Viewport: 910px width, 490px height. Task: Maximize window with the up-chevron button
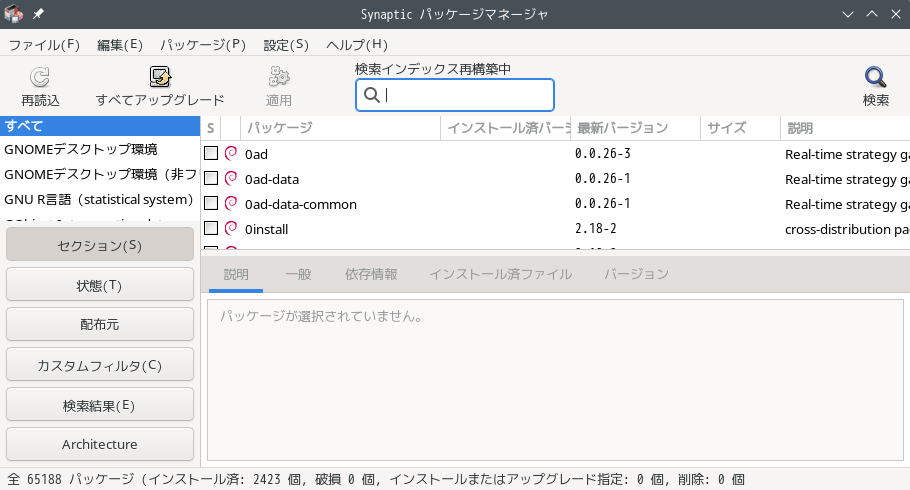(x=872, y=14)
